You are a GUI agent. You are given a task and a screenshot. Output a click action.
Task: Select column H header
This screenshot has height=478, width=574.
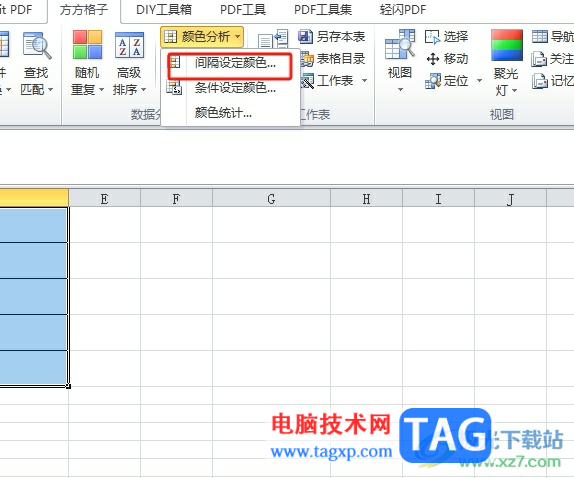tap(366, 199)
